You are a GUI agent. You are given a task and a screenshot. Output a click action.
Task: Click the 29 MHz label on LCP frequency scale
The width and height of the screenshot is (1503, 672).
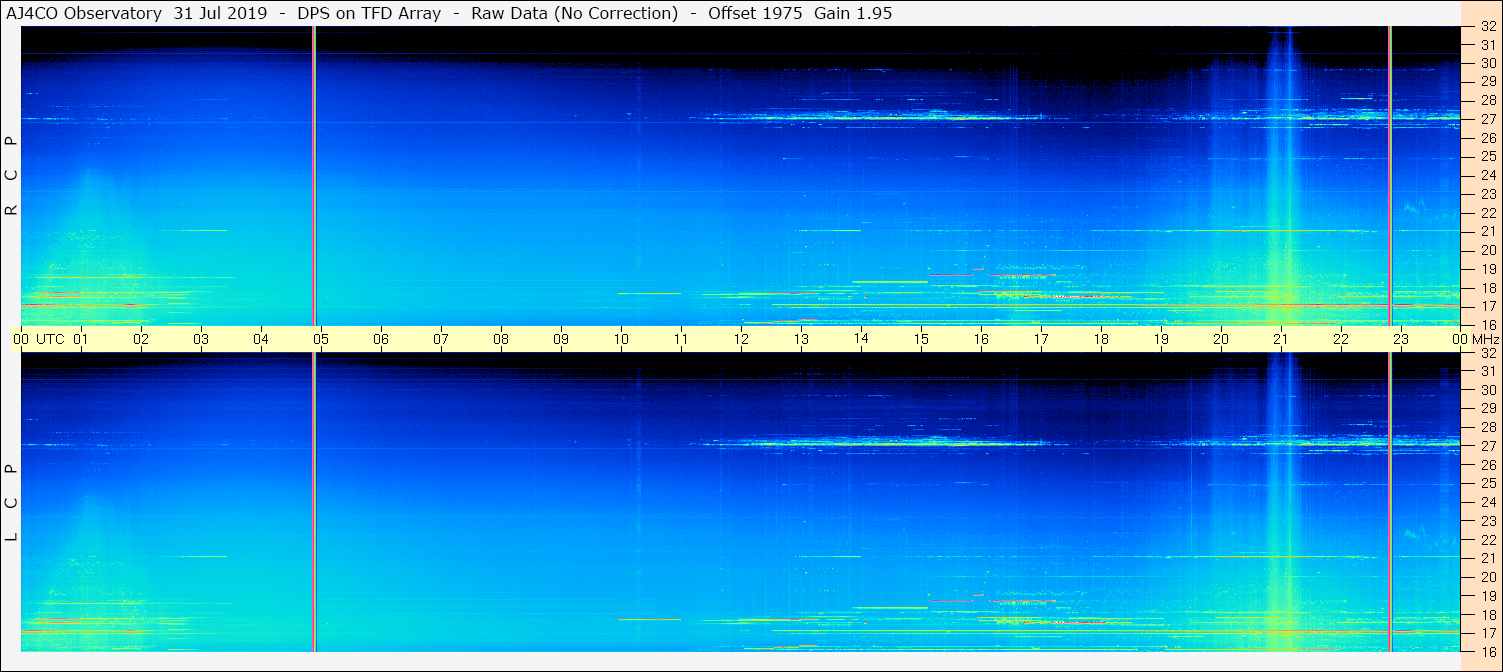tap(1487, 409)
